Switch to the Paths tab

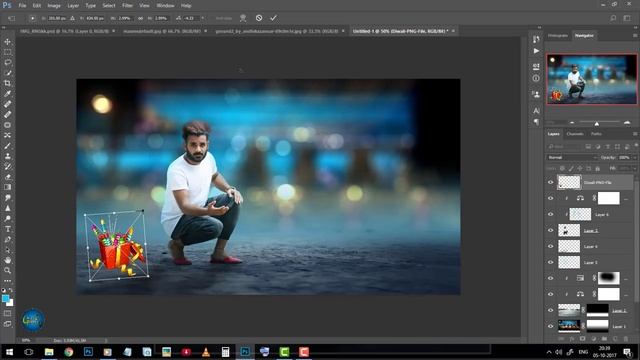(596, 134)
